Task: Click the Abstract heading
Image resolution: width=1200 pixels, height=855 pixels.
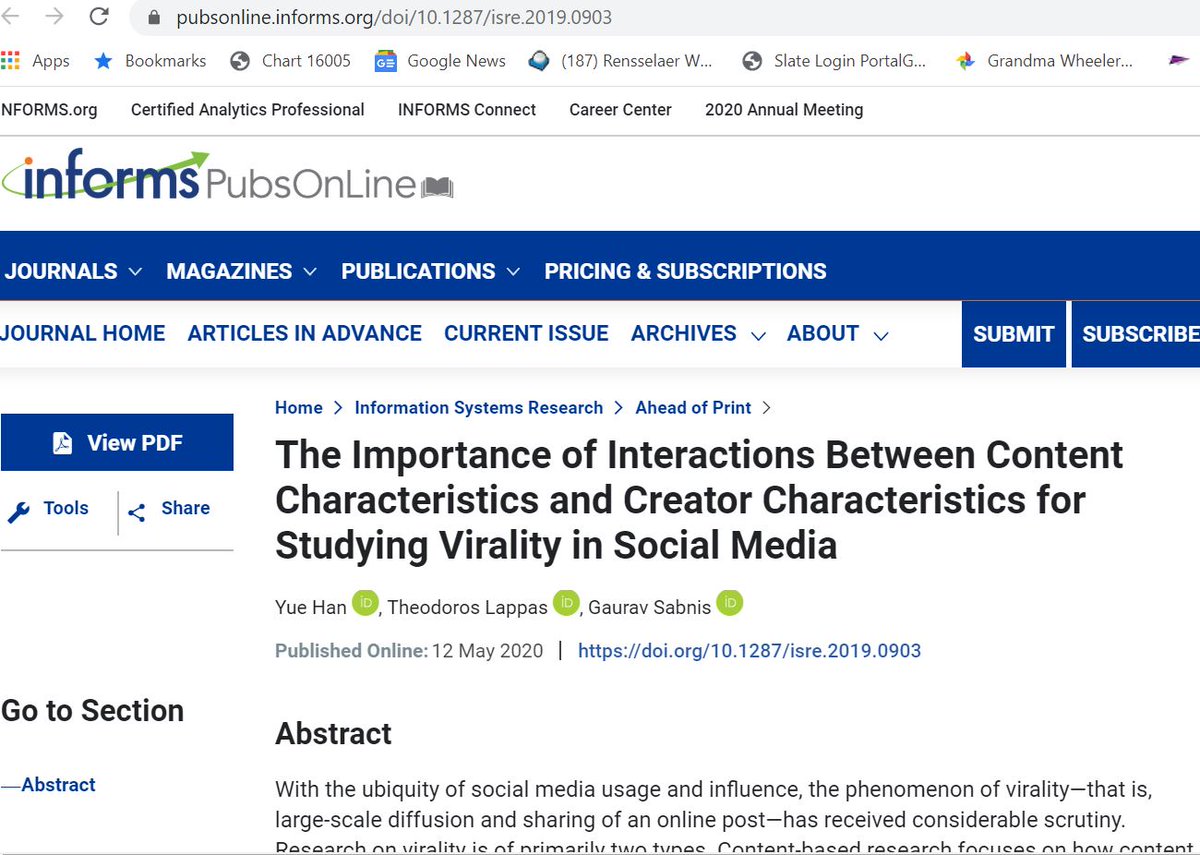Action: [x=333, y=733]
